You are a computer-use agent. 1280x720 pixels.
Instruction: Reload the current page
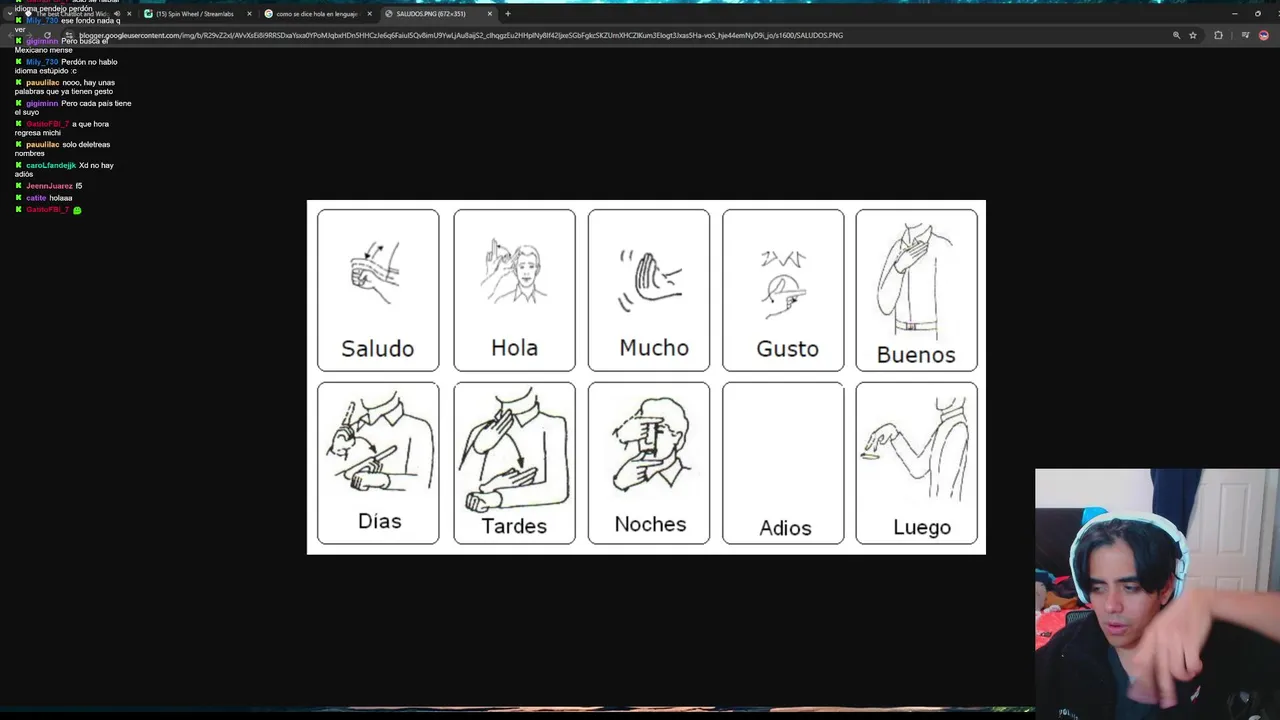[47, 35]
